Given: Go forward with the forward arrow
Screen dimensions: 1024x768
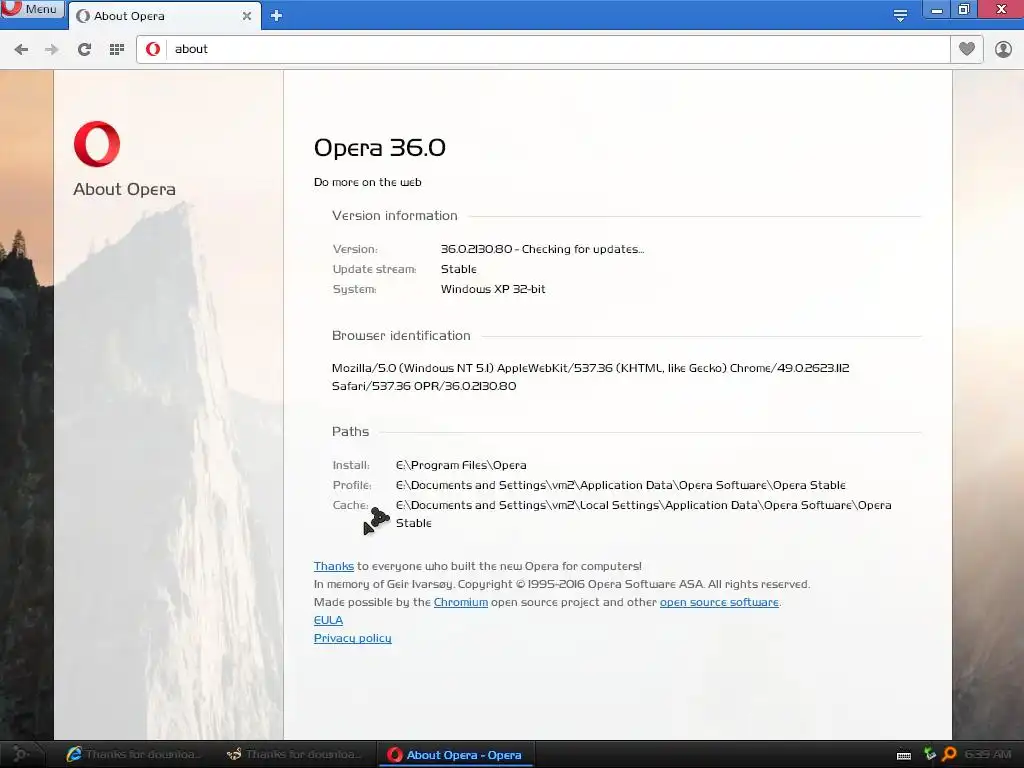Looking at the screenshot, I should [x=52, y=49].
